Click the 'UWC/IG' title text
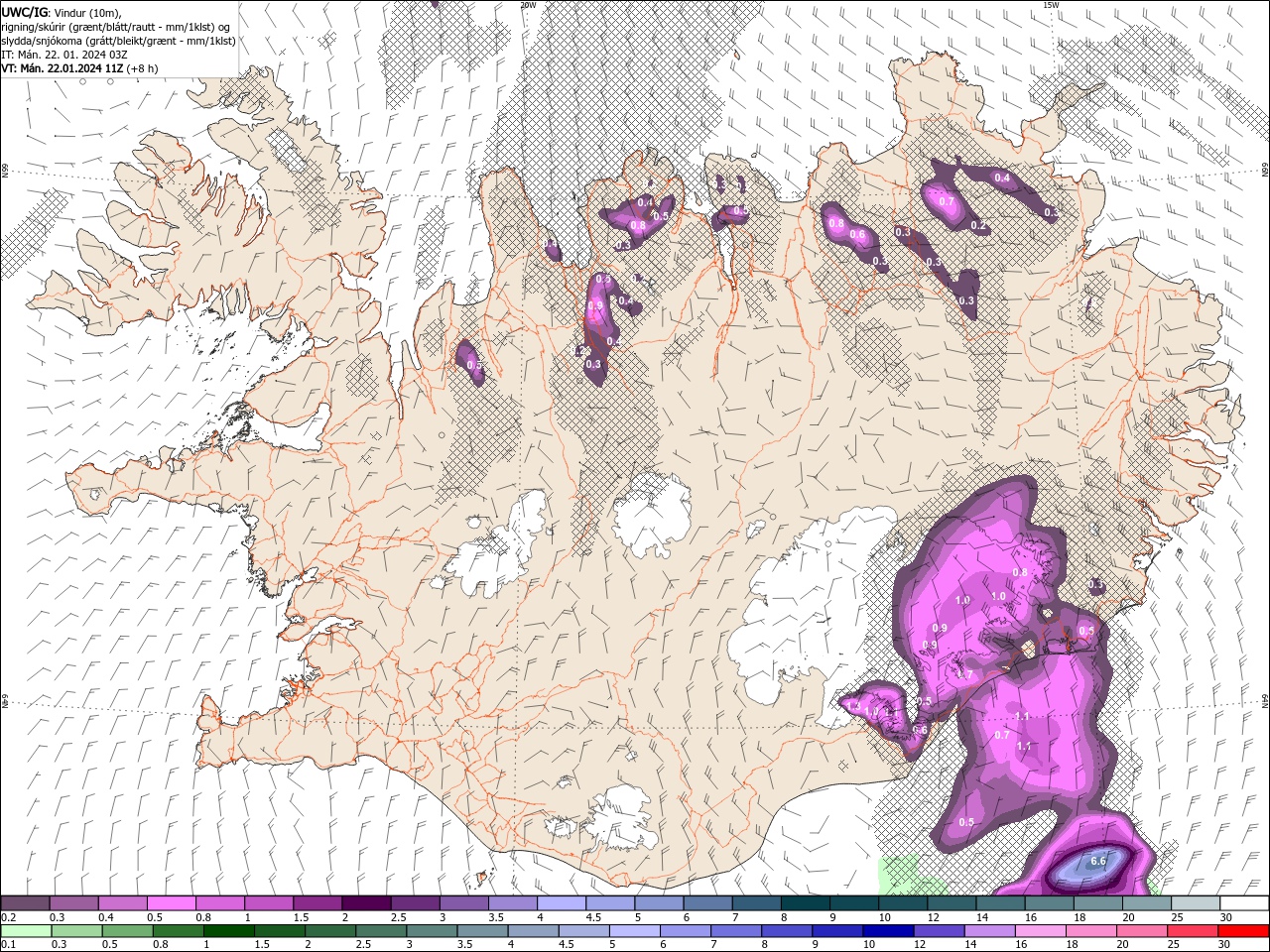1270x952 pixels. click(x=24, y=12)
